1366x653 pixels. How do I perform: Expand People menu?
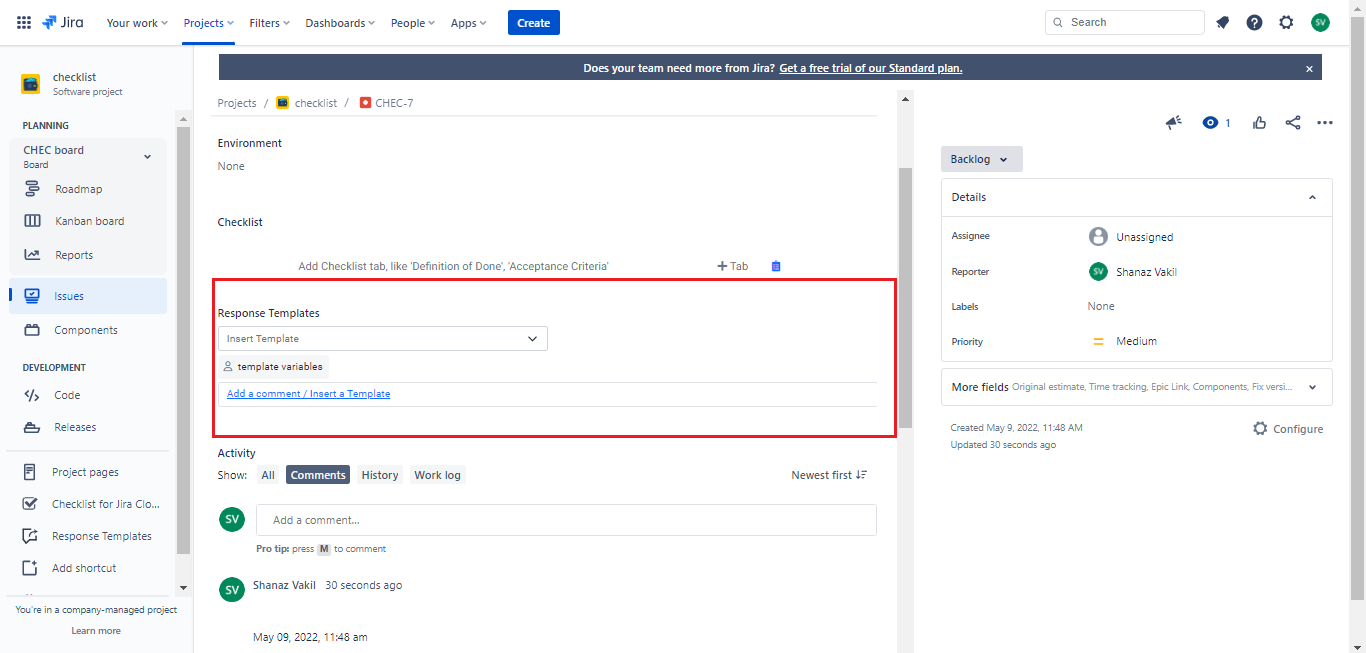click(x=414, y=23)
